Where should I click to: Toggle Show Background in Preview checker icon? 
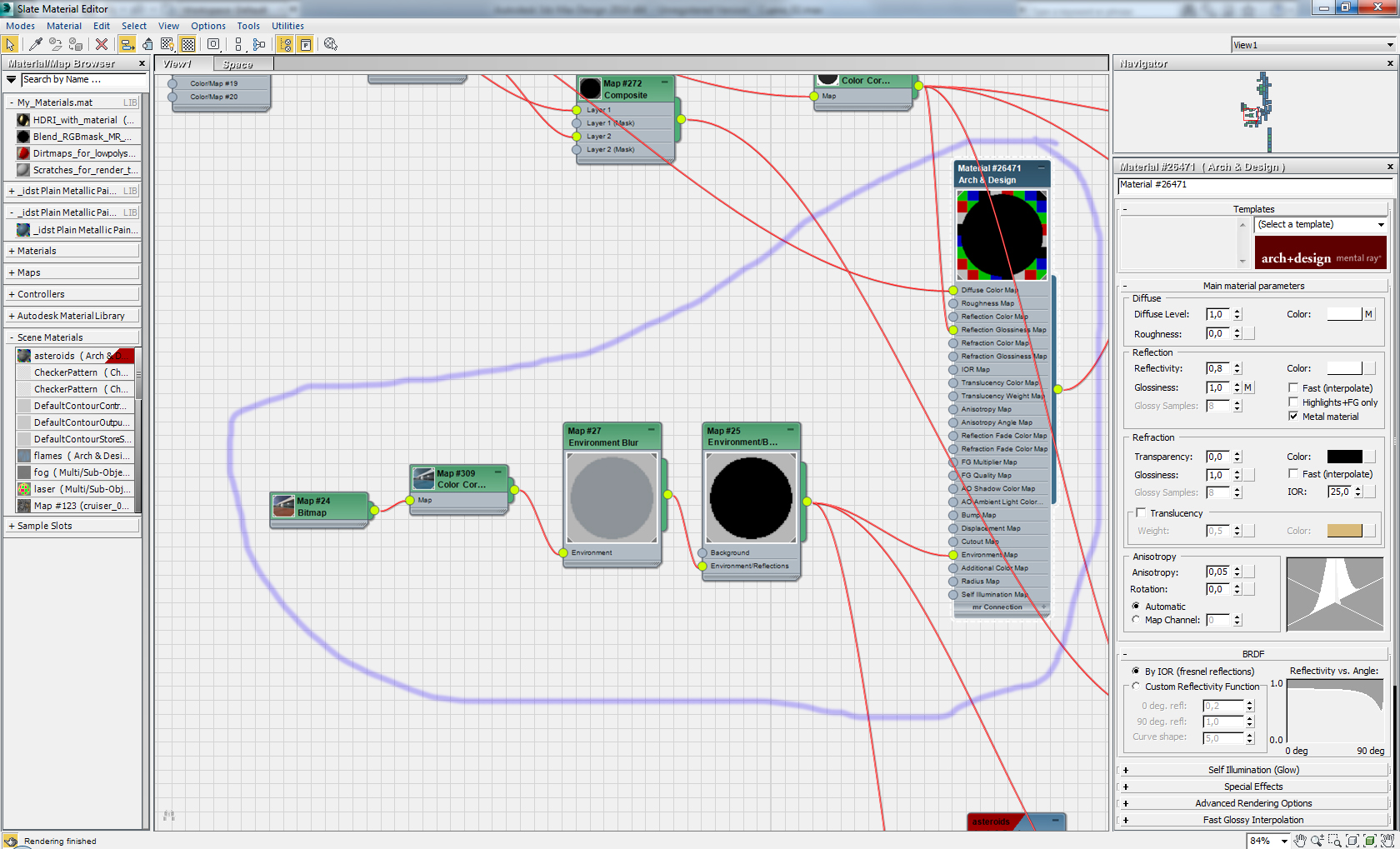[188, 44]
